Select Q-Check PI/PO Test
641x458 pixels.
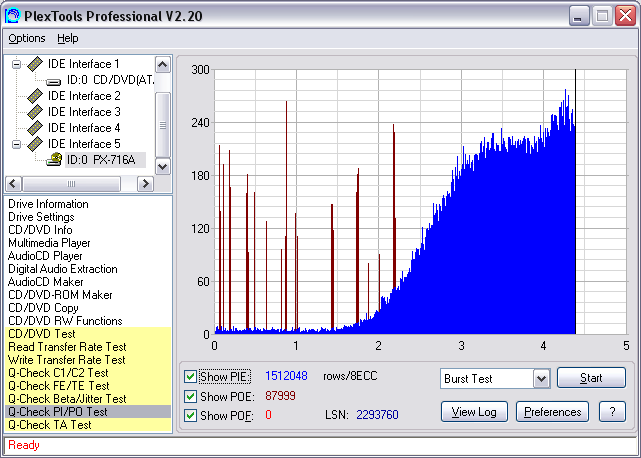tap(88, 412)
